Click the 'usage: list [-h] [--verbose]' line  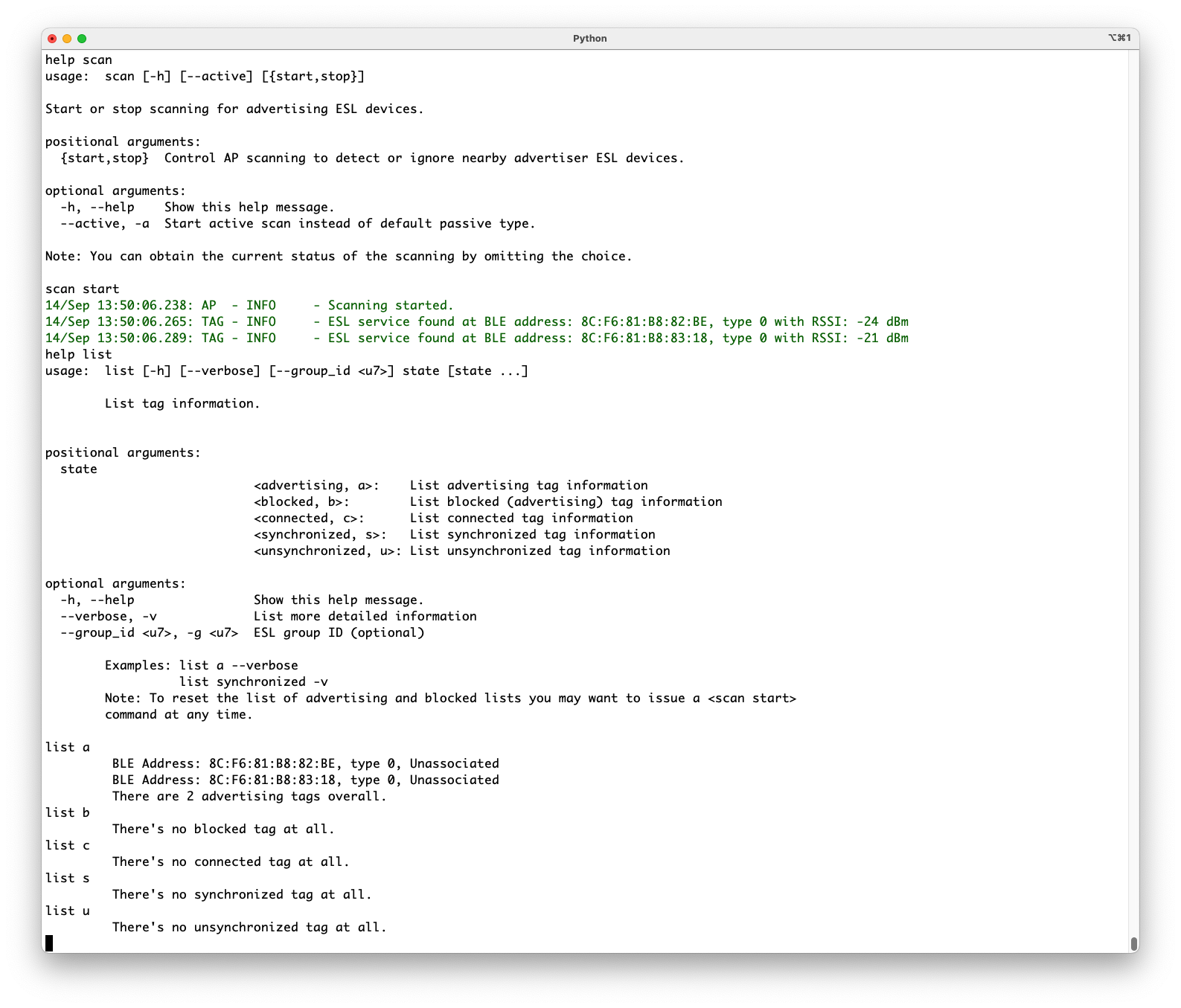(287, 370)
